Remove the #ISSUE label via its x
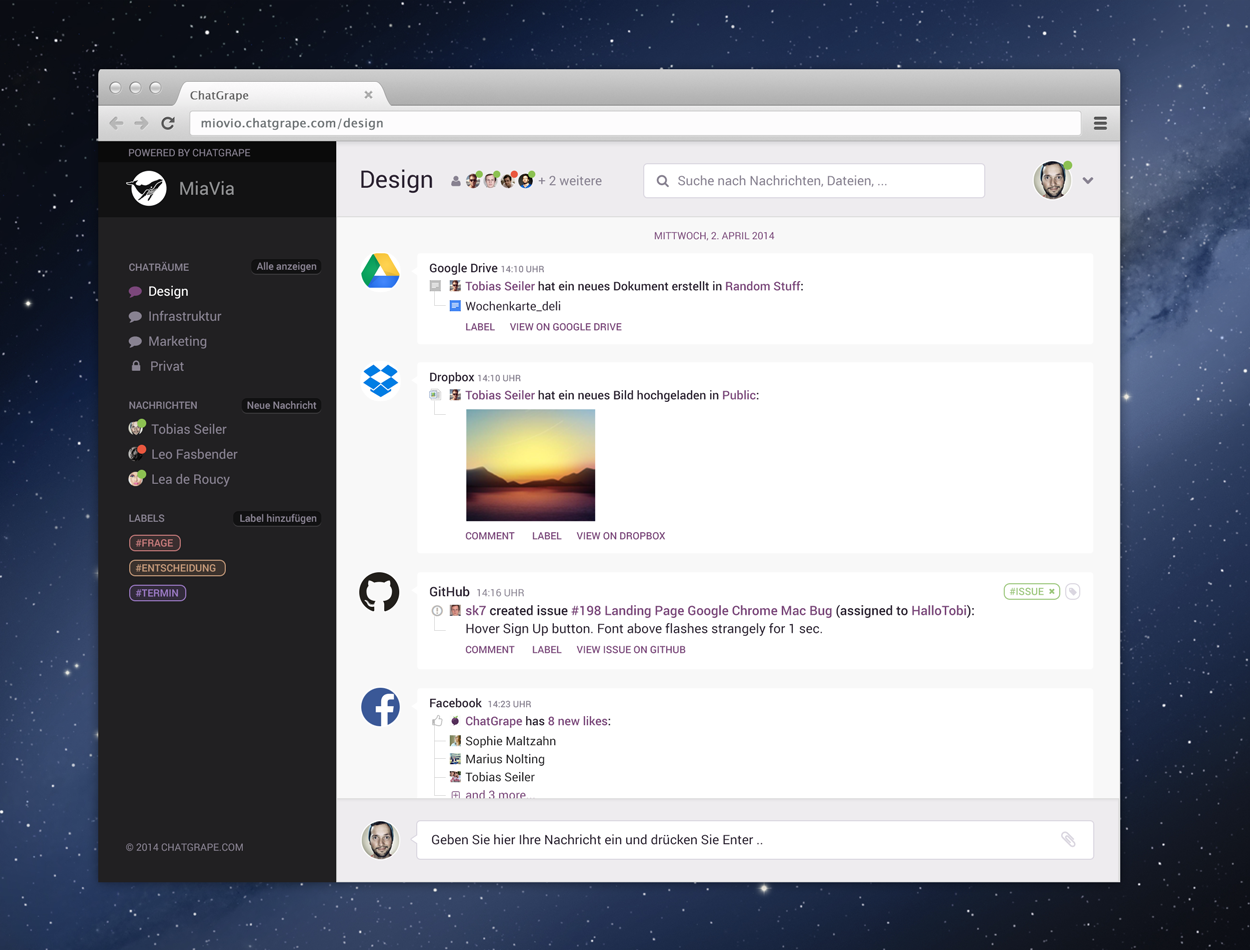This screenshot has width=1250, height=950. [1052, 592]
